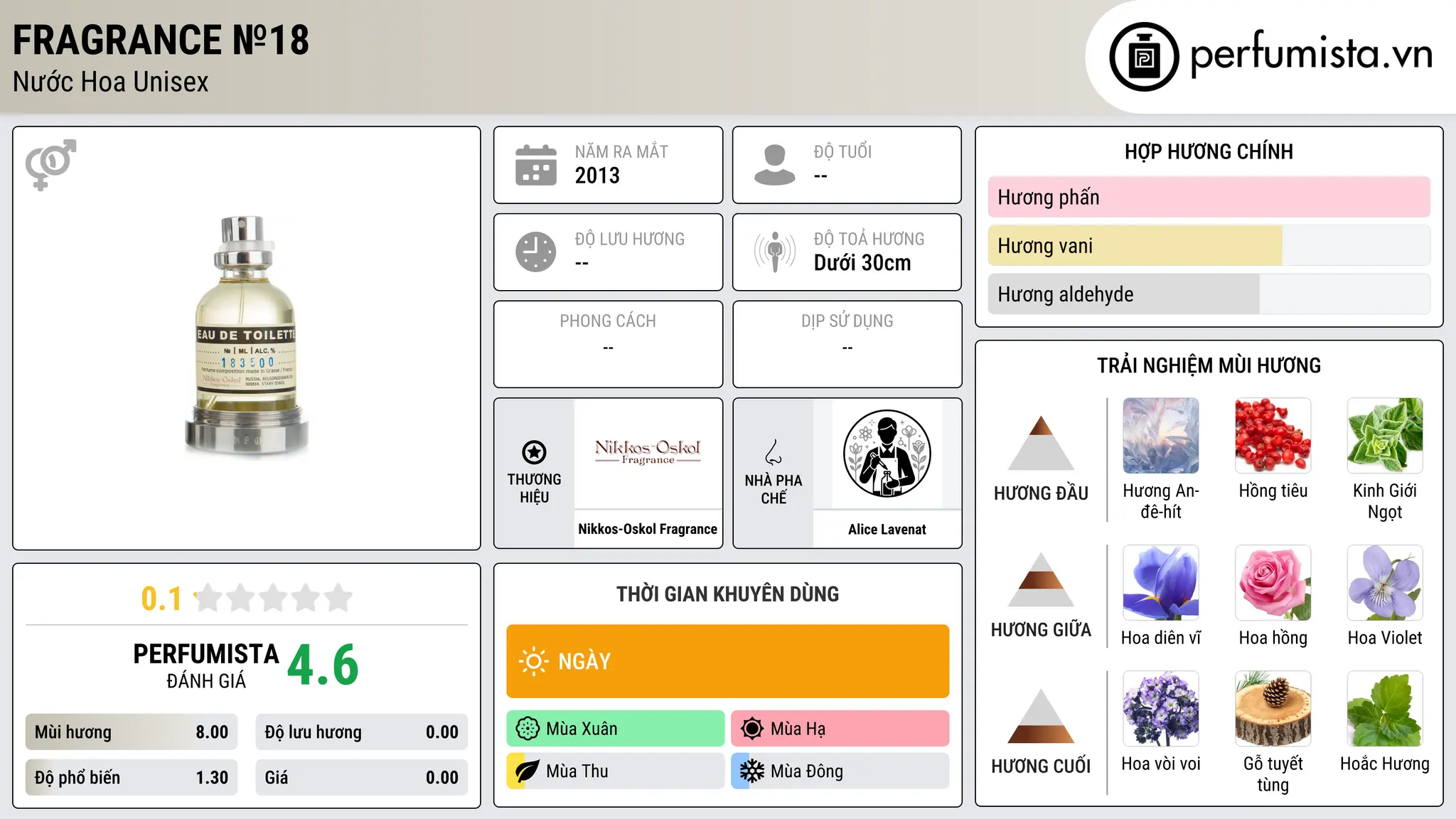Click the Mùi hương 8.00 score row
This screenshot has width=1456, height=819.
point(132,732)
